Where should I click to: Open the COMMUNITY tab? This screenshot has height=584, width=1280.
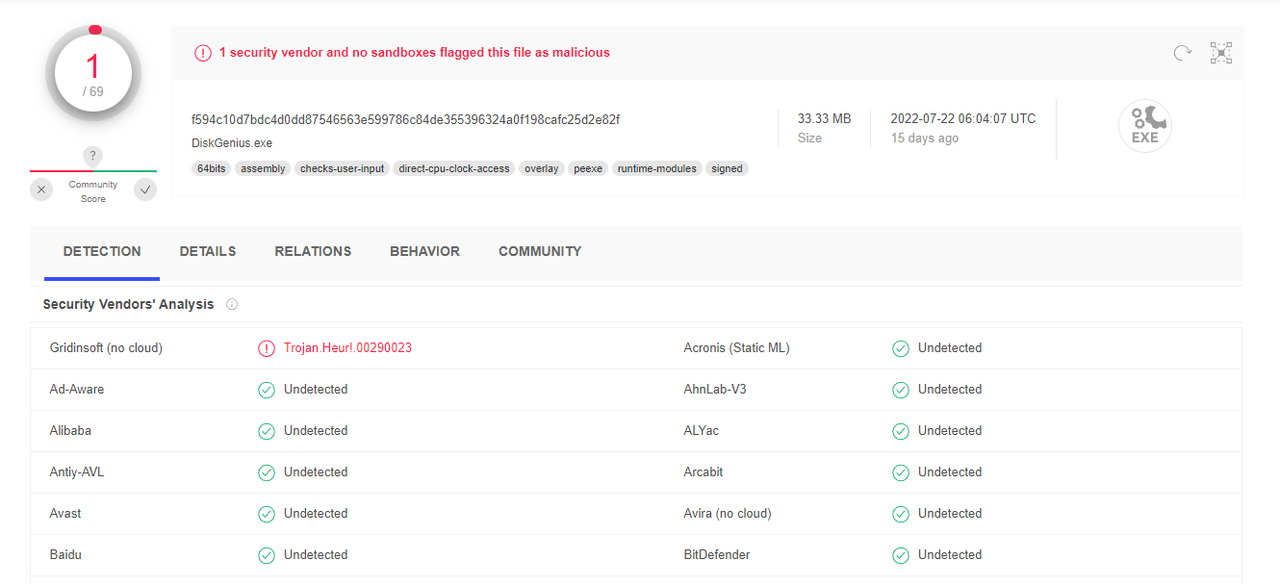540,252
